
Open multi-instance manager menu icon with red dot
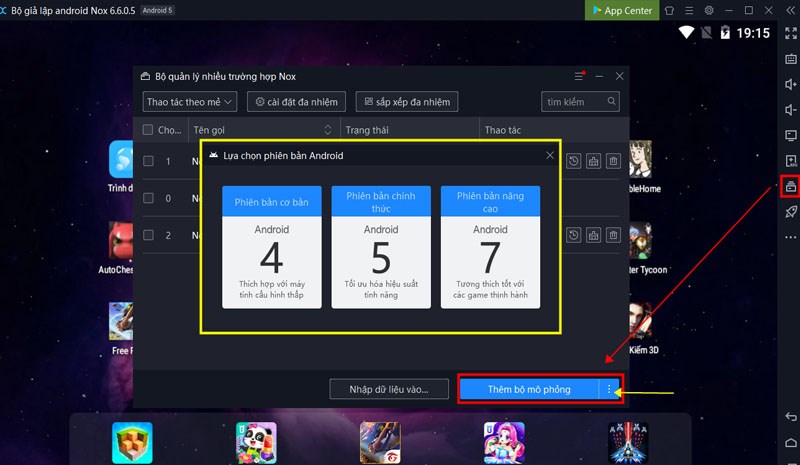point(579,76)
